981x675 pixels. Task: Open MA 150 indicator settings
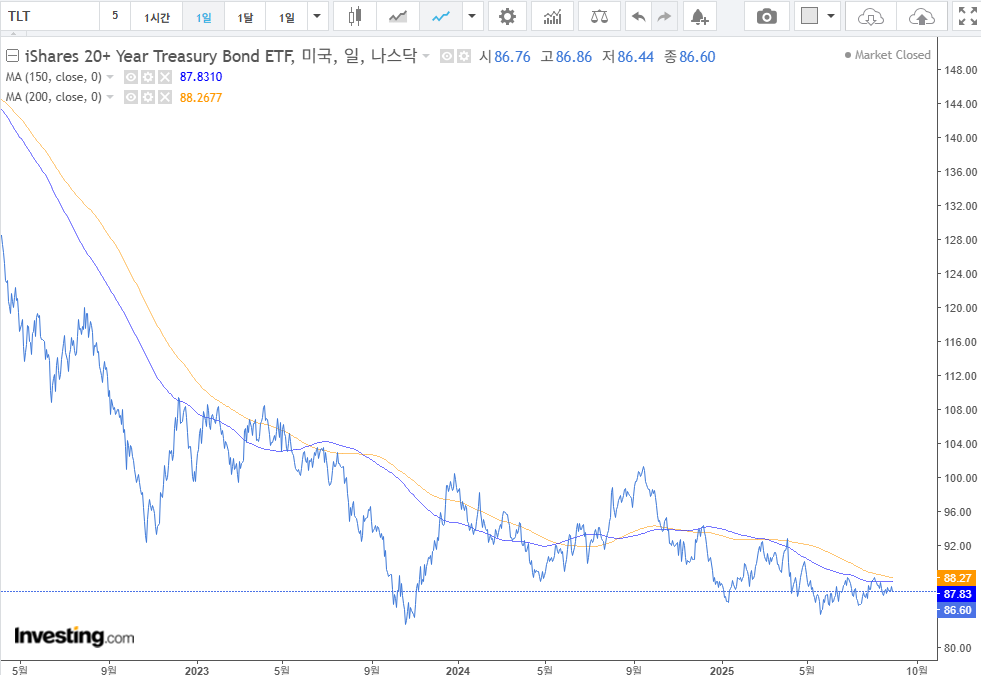click(148, 77)
